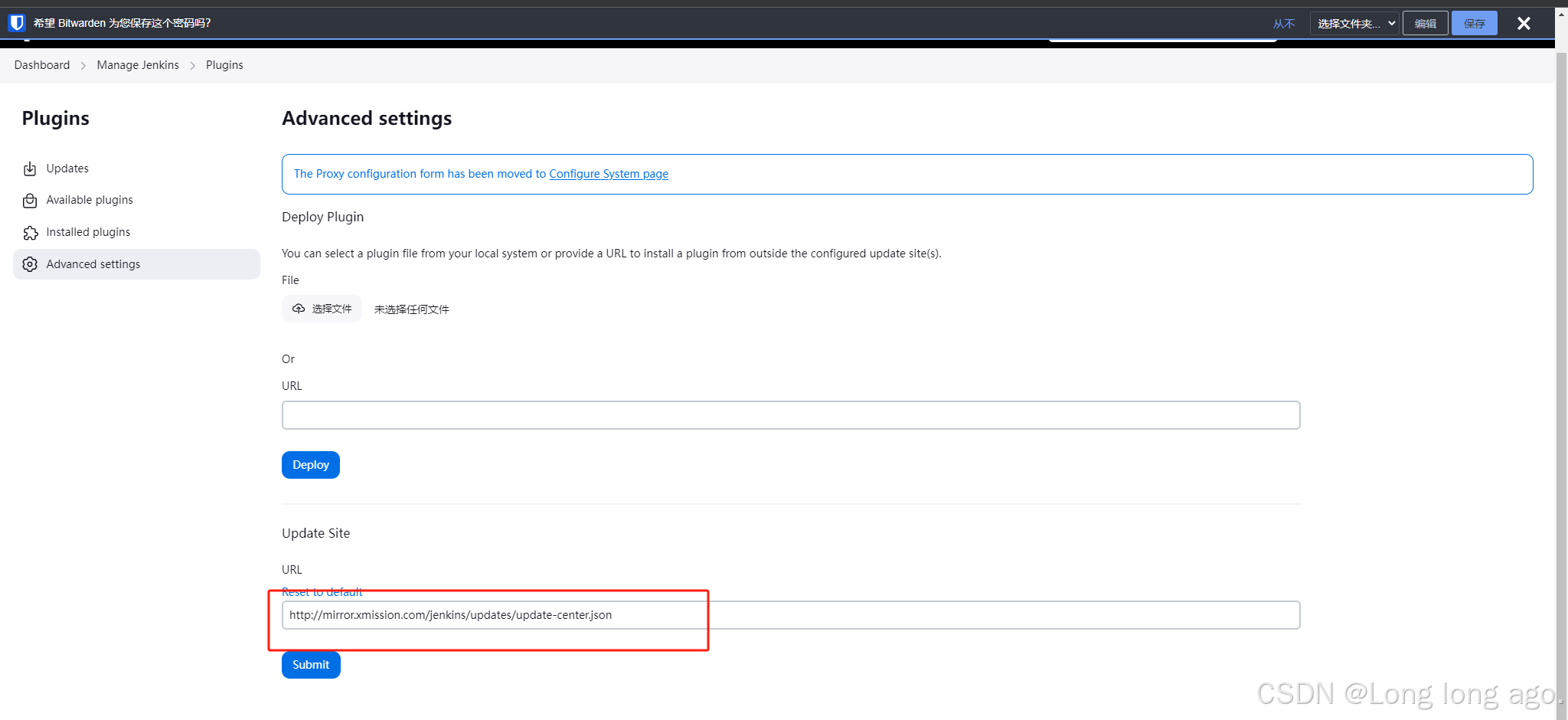The width and height of the screenshot is (1568, 720).
Task: Follow the Configure System page link
Action: pyautogui.click(x=609, y=174)
